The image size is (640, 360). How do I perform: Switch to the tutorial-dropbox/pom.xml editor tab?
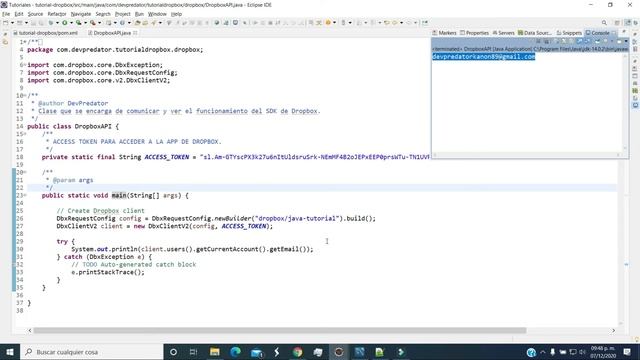pos(46,33)
